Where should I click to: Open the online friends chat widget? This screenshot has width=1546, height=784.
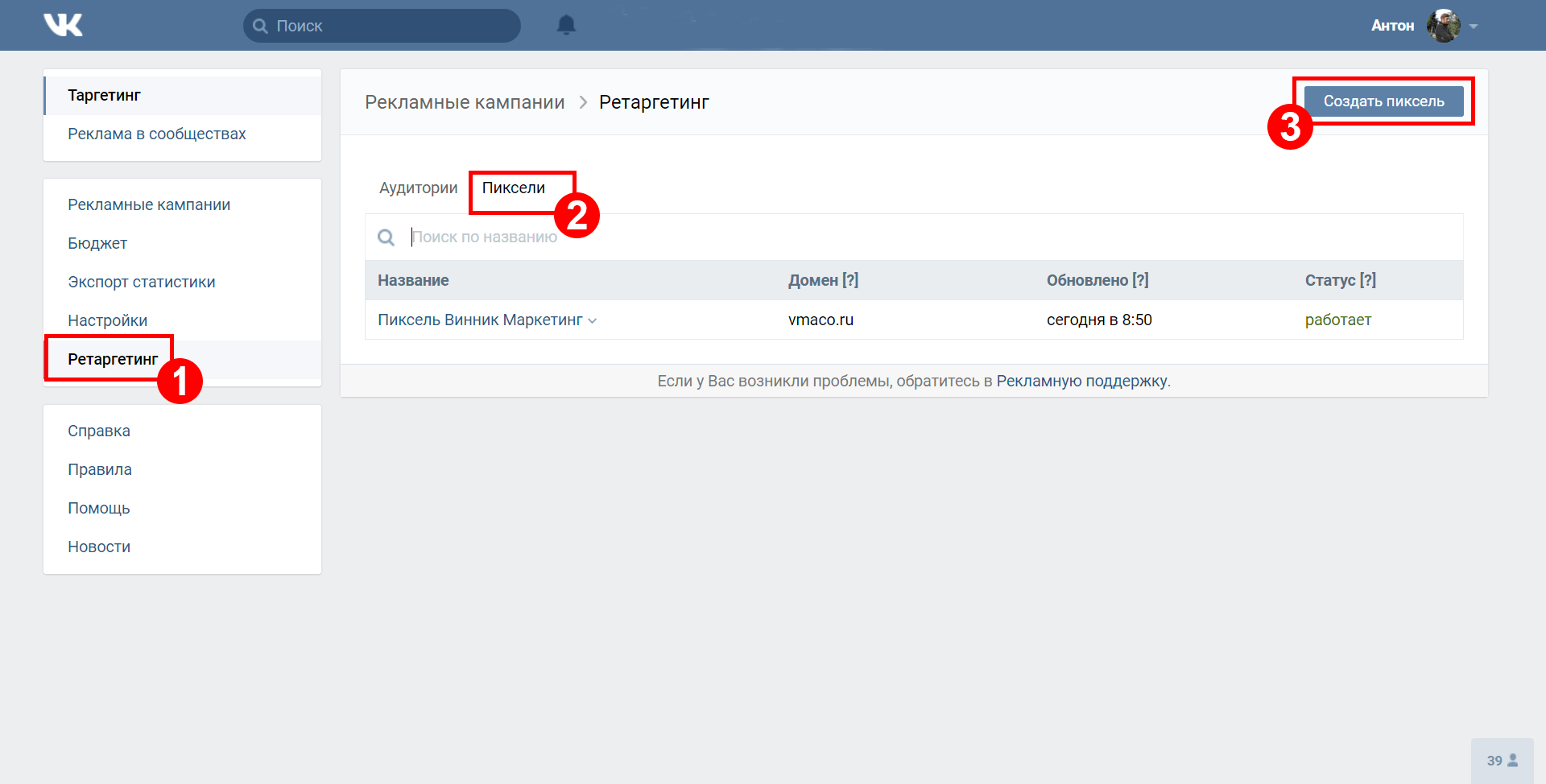point(1502,761)
